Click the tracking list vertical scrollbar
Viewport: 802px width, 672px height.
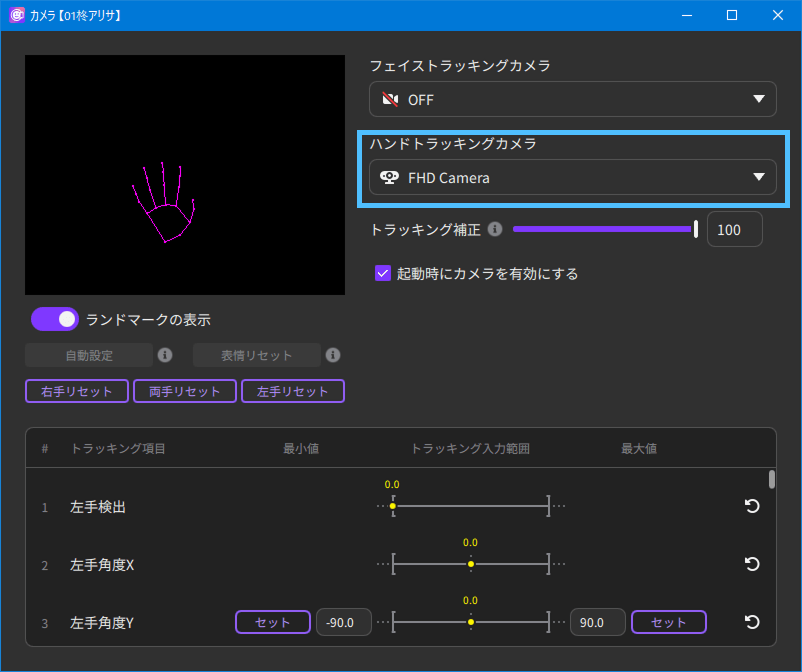pos(771,480)
